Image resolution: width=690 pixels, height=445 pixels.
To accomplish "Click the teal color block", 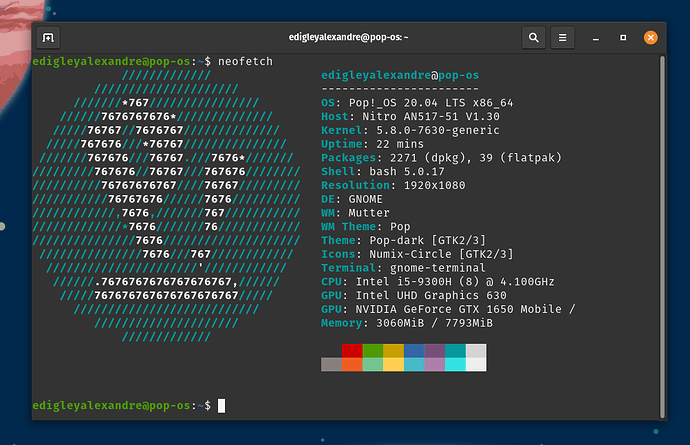I will click(x=455, y=351).
